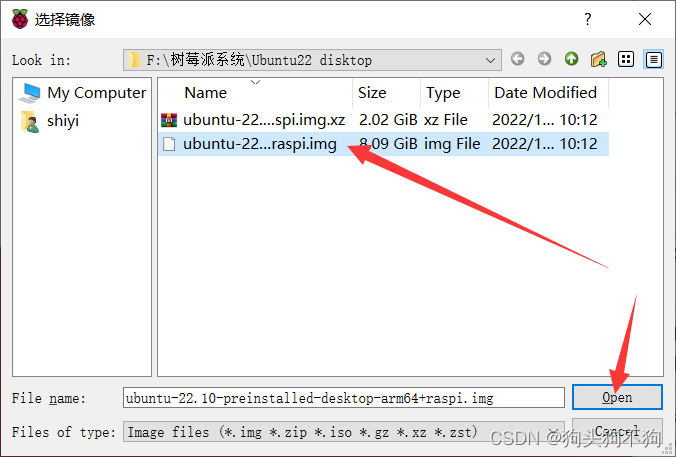Click the 2.02 GiB size cell

point(388,120)
